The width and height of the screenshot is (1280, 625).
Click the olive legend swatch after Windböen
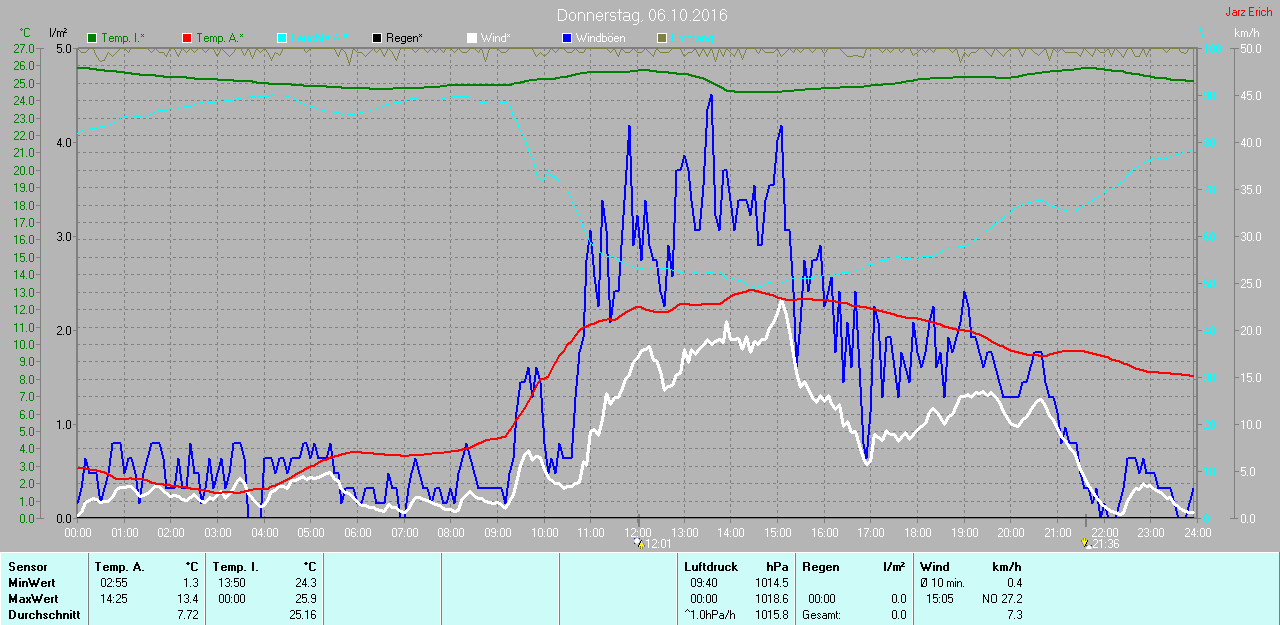coord(661,38)
